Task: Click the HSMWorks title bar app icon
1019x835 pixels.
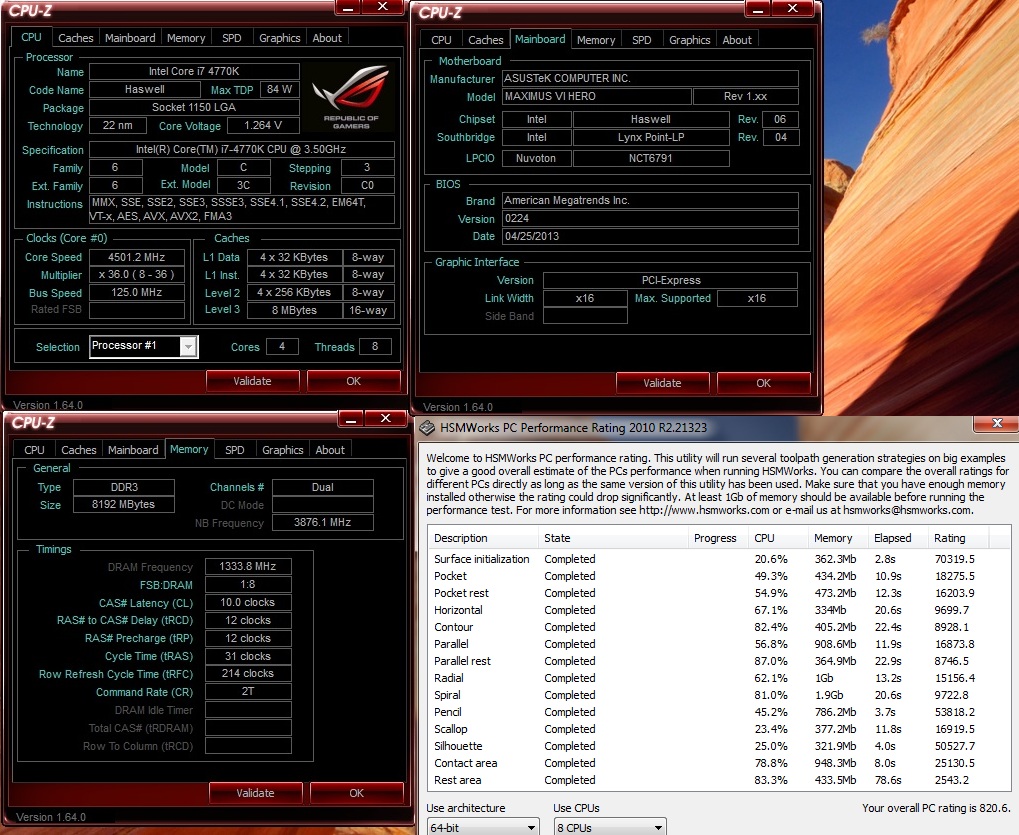Action: [427, 428]
